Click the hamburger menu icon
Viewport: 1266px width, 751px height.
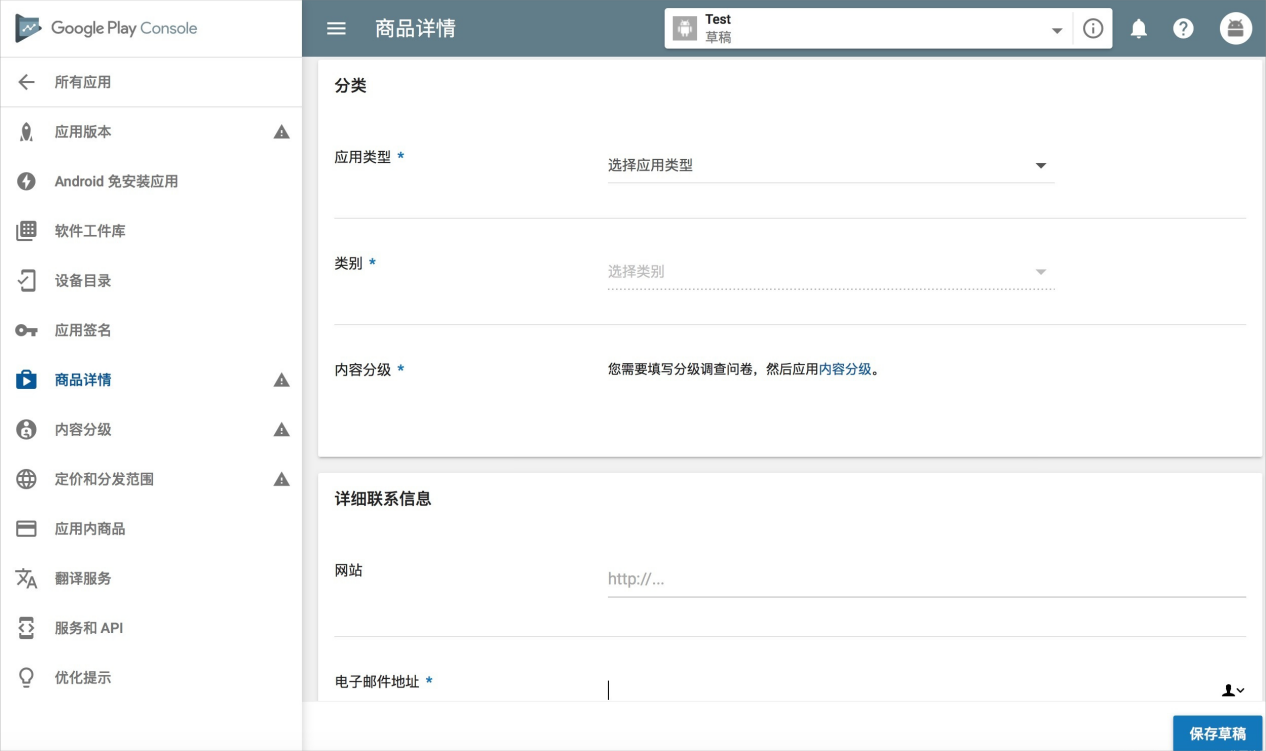(x=336, y=28)
